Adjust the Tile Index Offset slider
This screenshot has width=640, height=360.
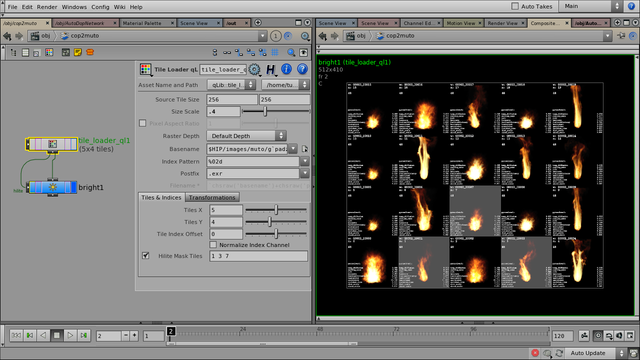pyautogui.click(x=276, y=234)
